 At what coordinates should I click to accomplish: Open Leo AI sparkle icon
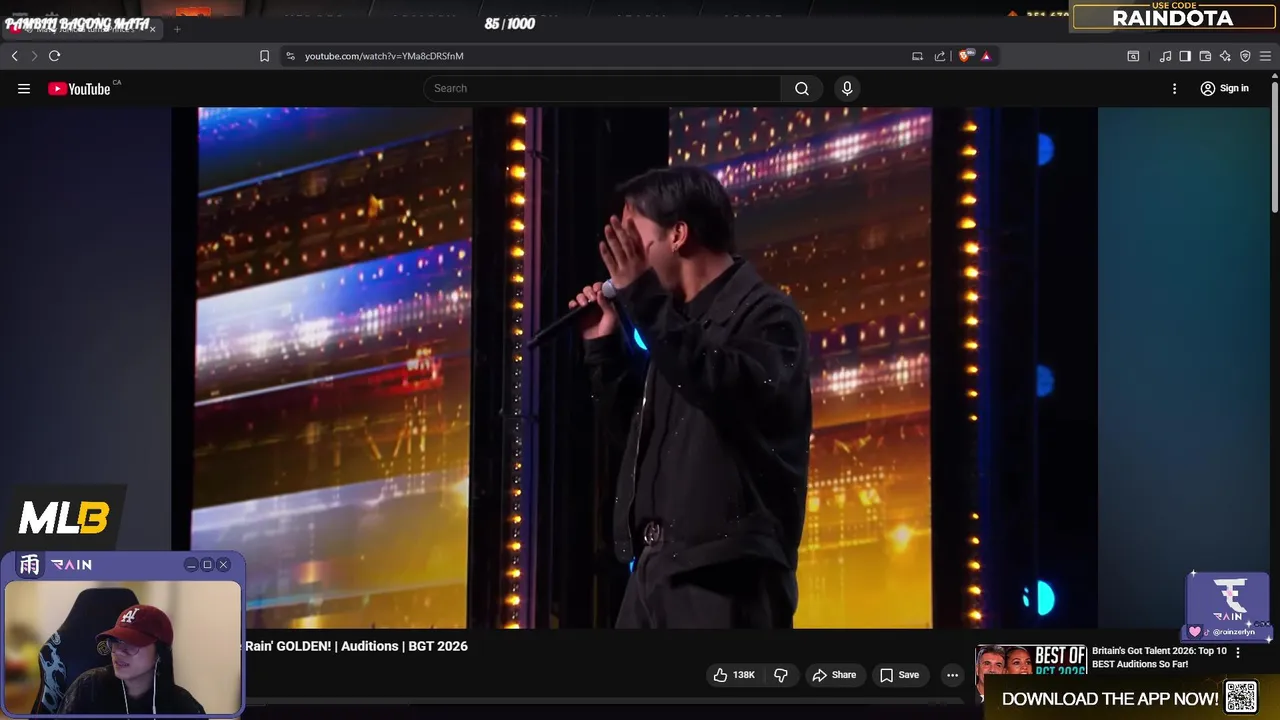pos(1225,56)
